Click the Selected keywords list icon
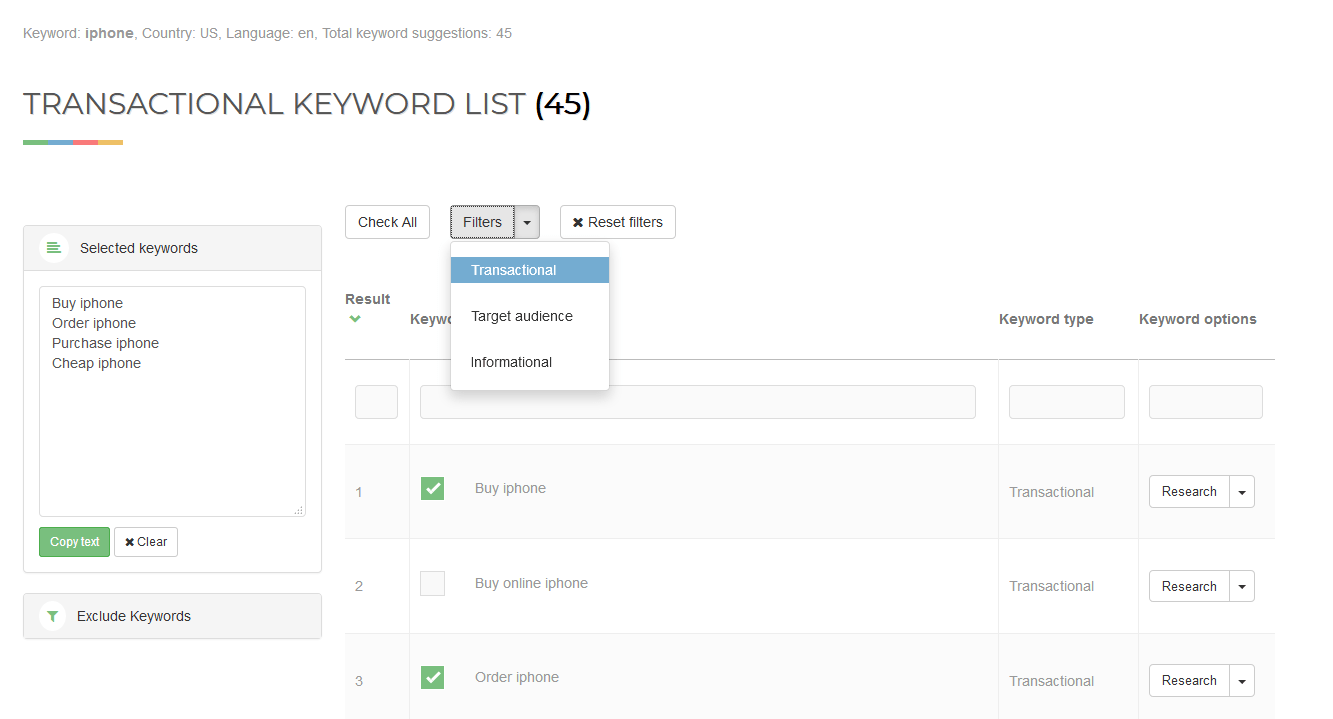 pyautogui.click(x=53, y=247)
